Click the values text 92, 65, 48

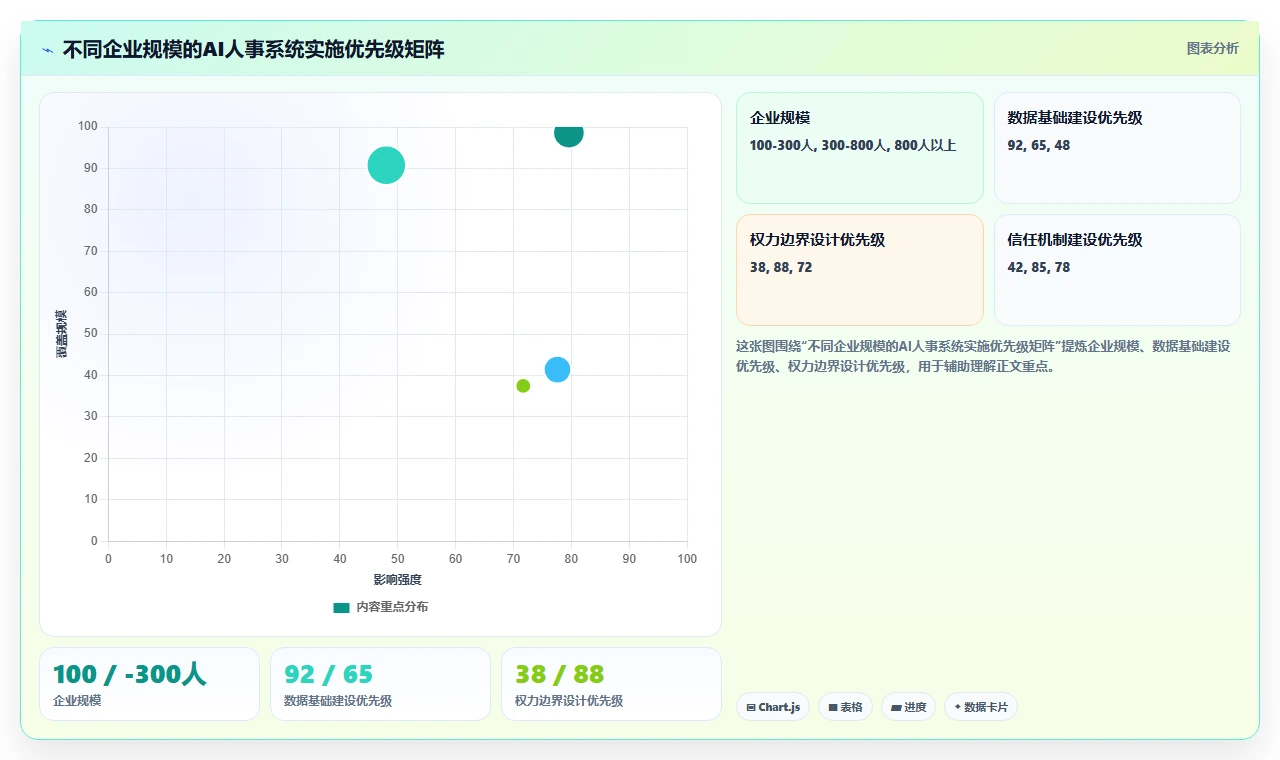pos(1039,145)
